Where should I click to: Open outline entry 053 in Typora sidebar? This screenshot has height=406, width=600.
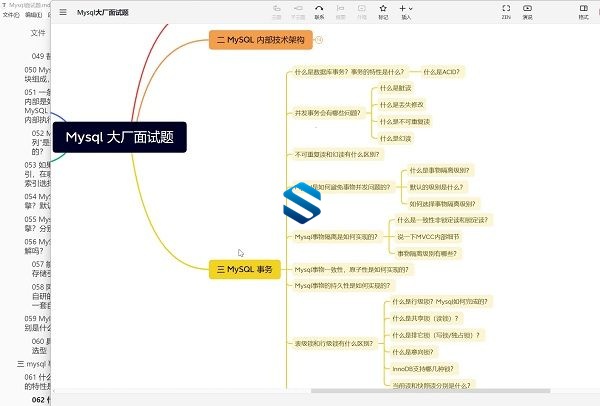(x=37, y=174)
